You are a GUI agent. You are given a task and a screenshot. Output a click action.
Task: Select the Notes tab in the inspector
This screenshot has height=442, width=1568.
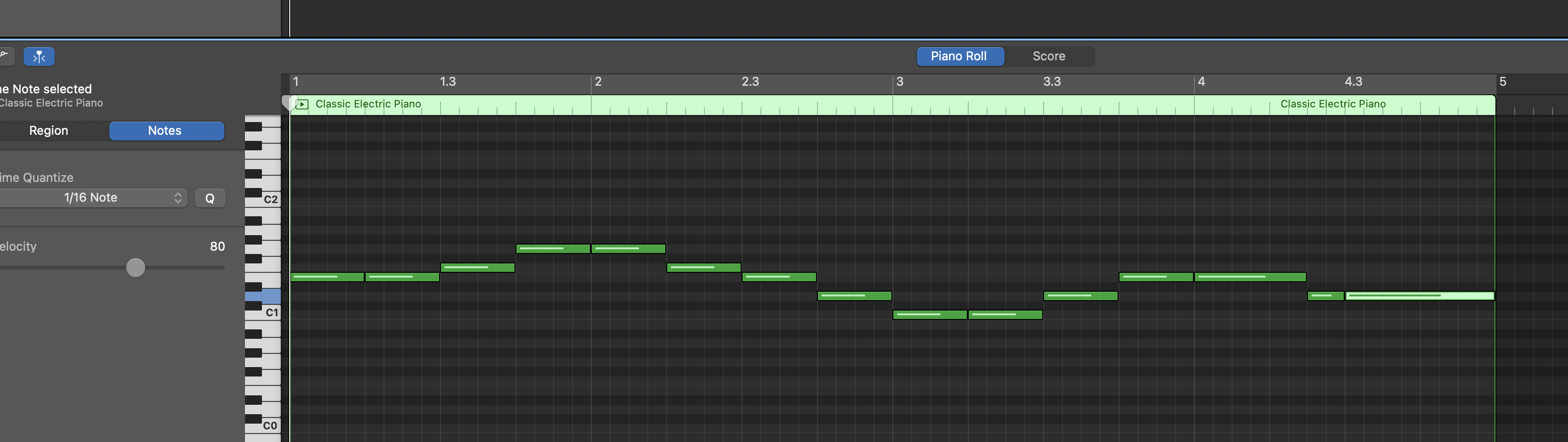[x=165, y=130]
